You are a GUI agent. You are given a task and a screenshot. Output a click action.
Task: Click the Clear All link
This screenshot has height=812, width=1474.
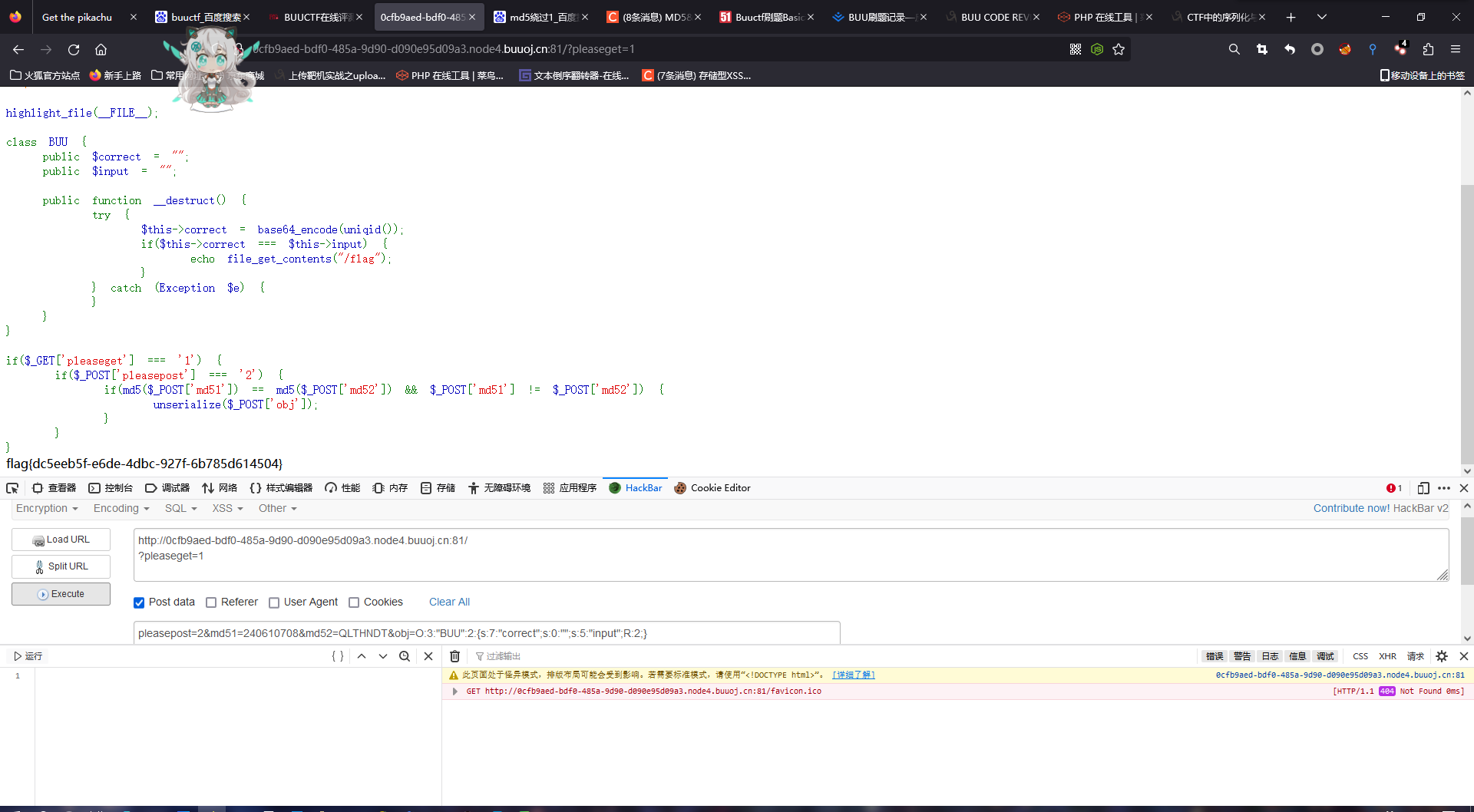coord(449,602)
